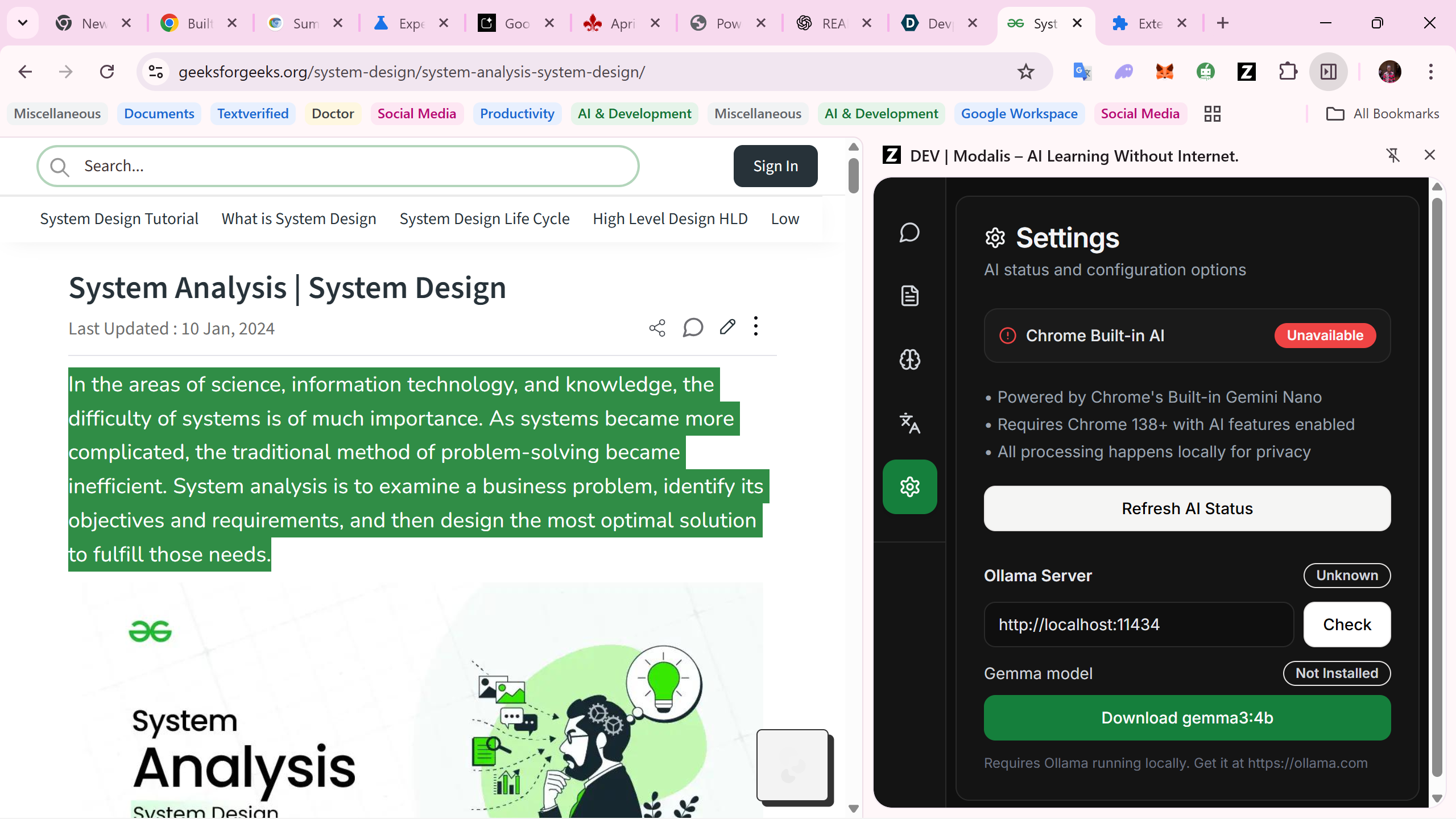Click the share icon under article title

click(x=657, y=328)
